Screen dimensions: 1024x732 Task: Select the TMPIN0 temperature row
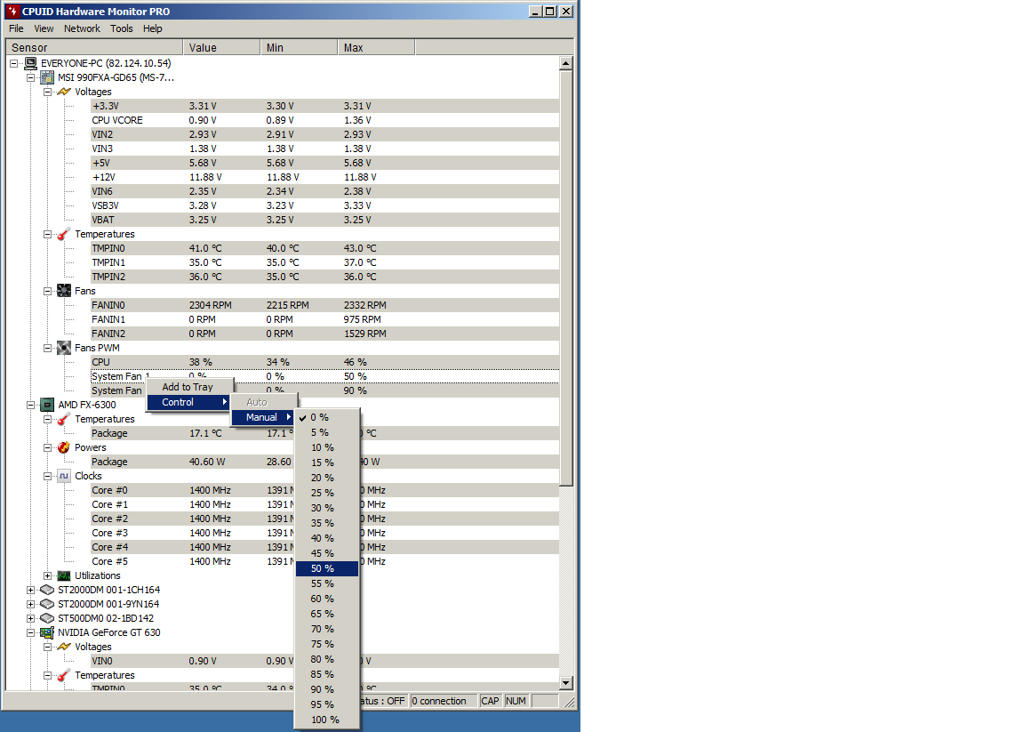pos(325,249)
